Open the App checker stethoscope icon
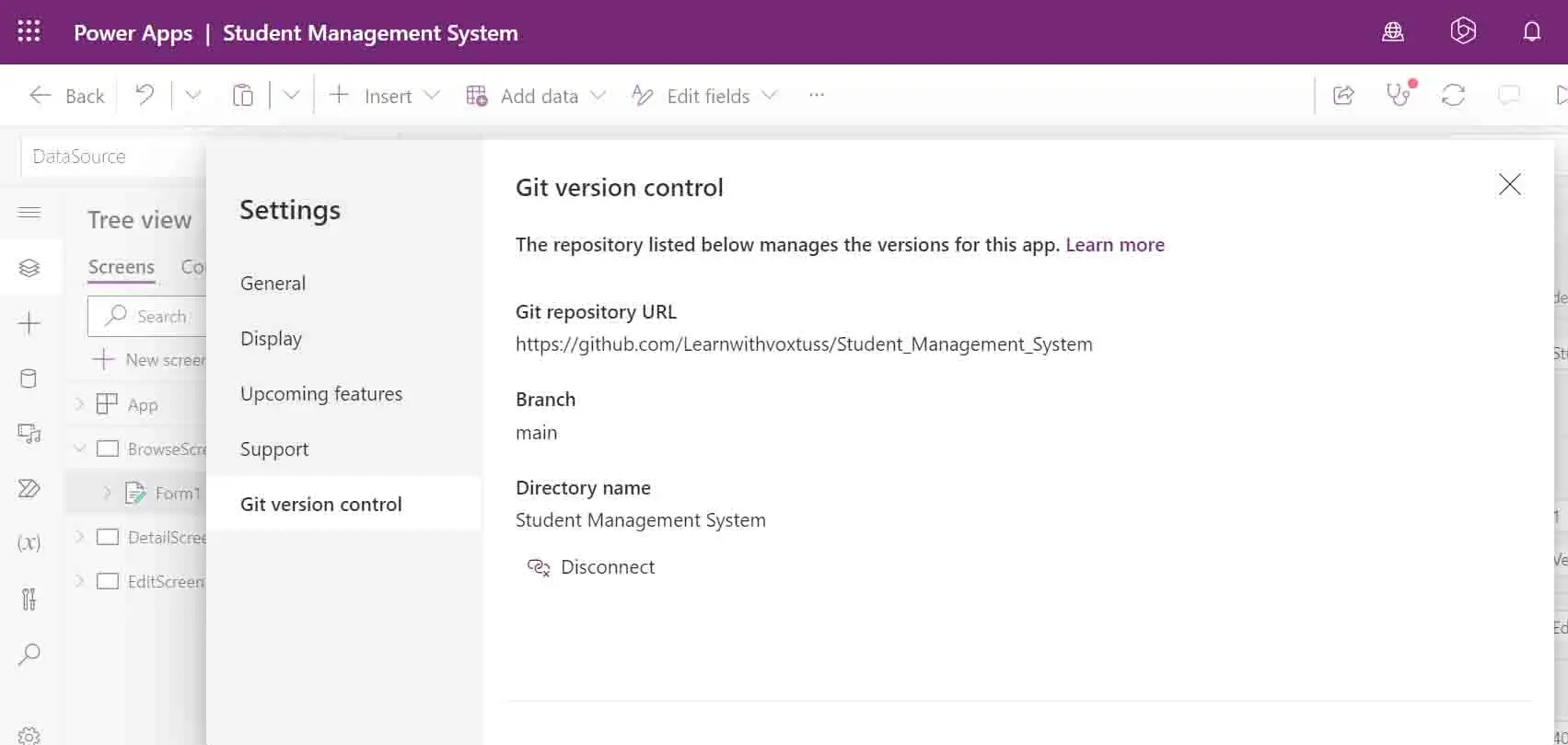Image resolution: width=1568 pixels, height=745 pixels. click(x=1400, y=94)
